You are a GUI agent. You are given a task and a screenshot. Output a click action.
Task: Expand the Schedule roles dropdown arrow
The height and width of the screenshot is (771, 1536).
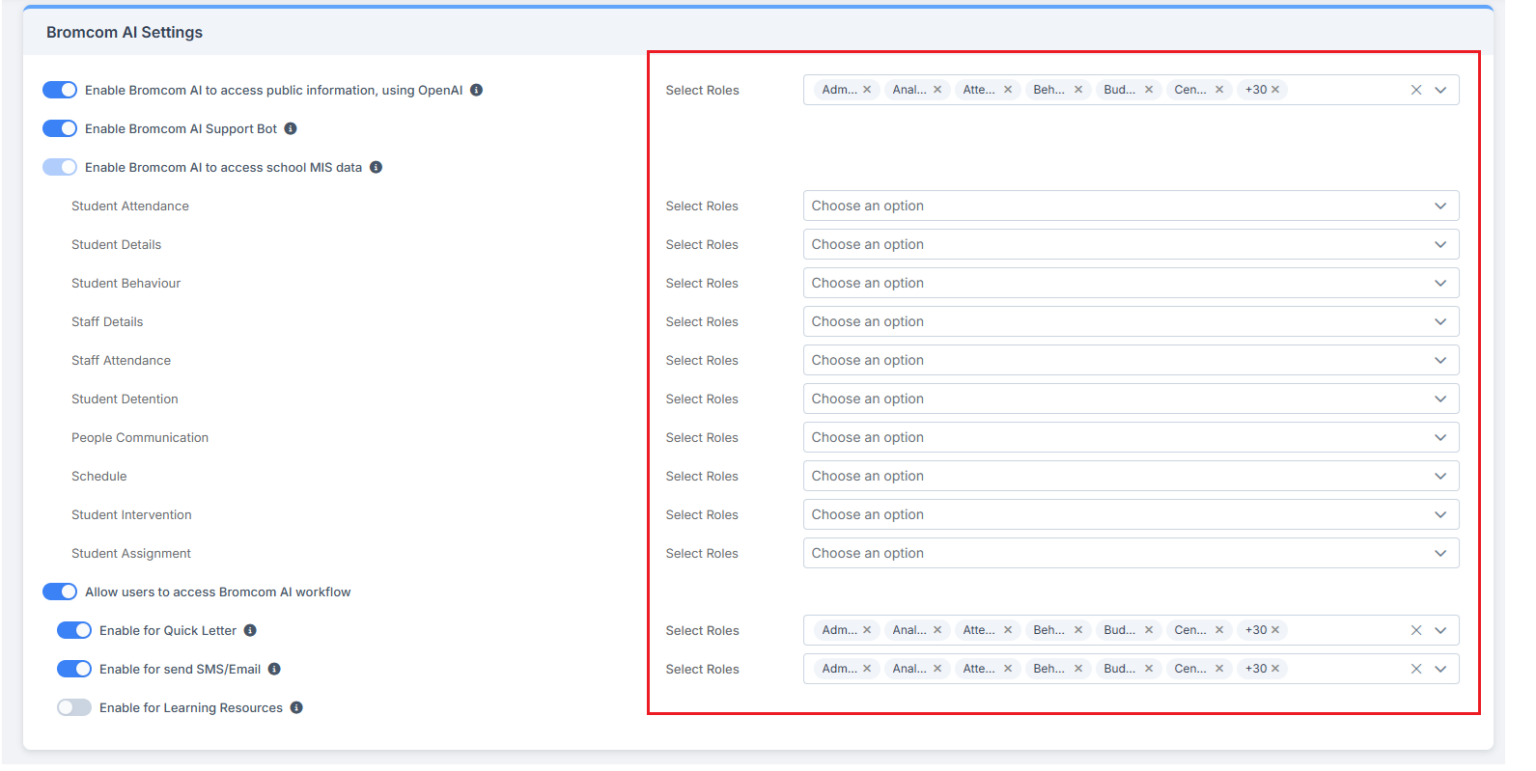tap(1440, 477)
